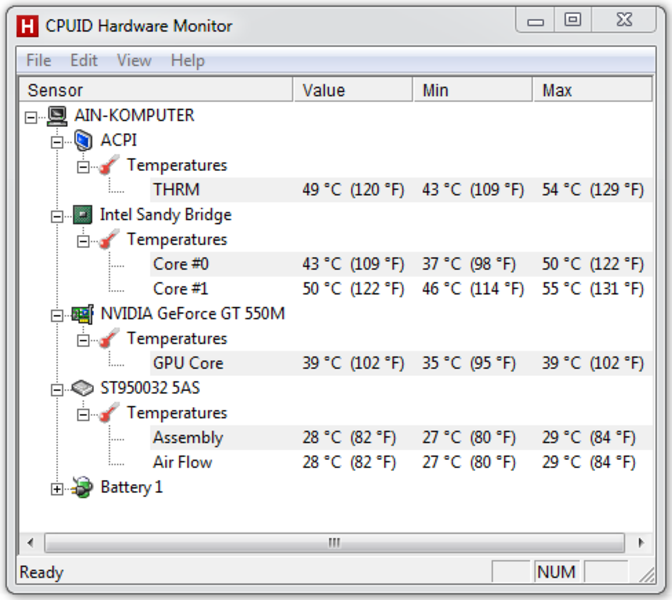
Task: Maximize the Hardware Monitor window
Action: tap(573, 20)
